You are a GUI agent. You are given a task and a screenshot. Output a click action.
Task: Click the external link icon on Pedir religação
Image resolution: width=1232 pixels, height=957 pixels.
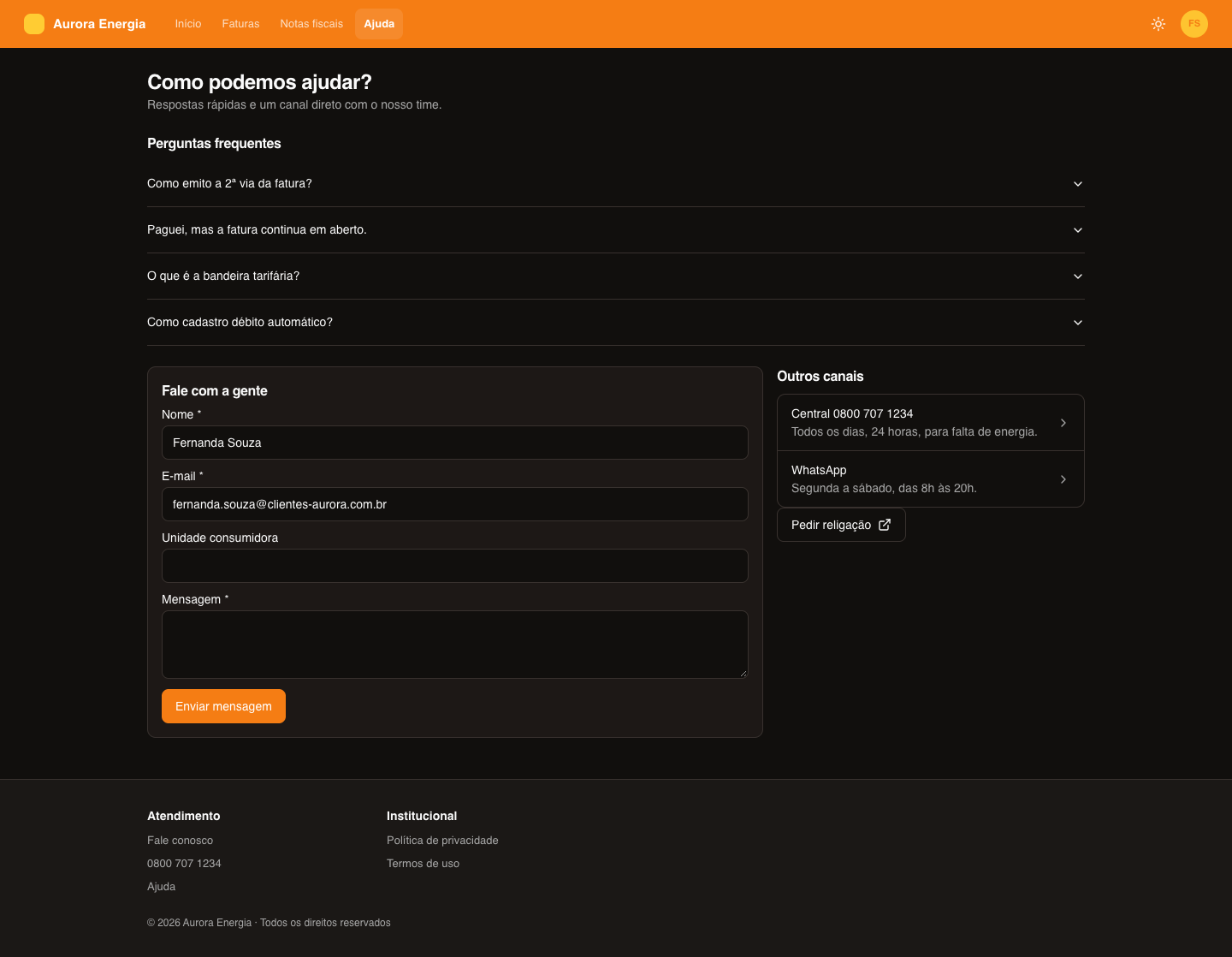click(885, 525)
